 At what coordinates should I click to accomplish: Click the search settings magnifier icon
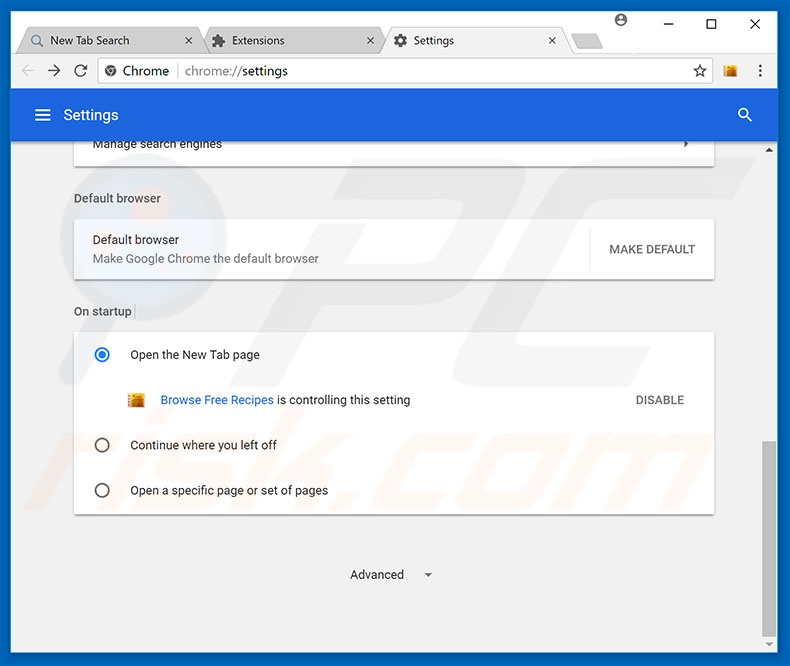pos(744,115)
